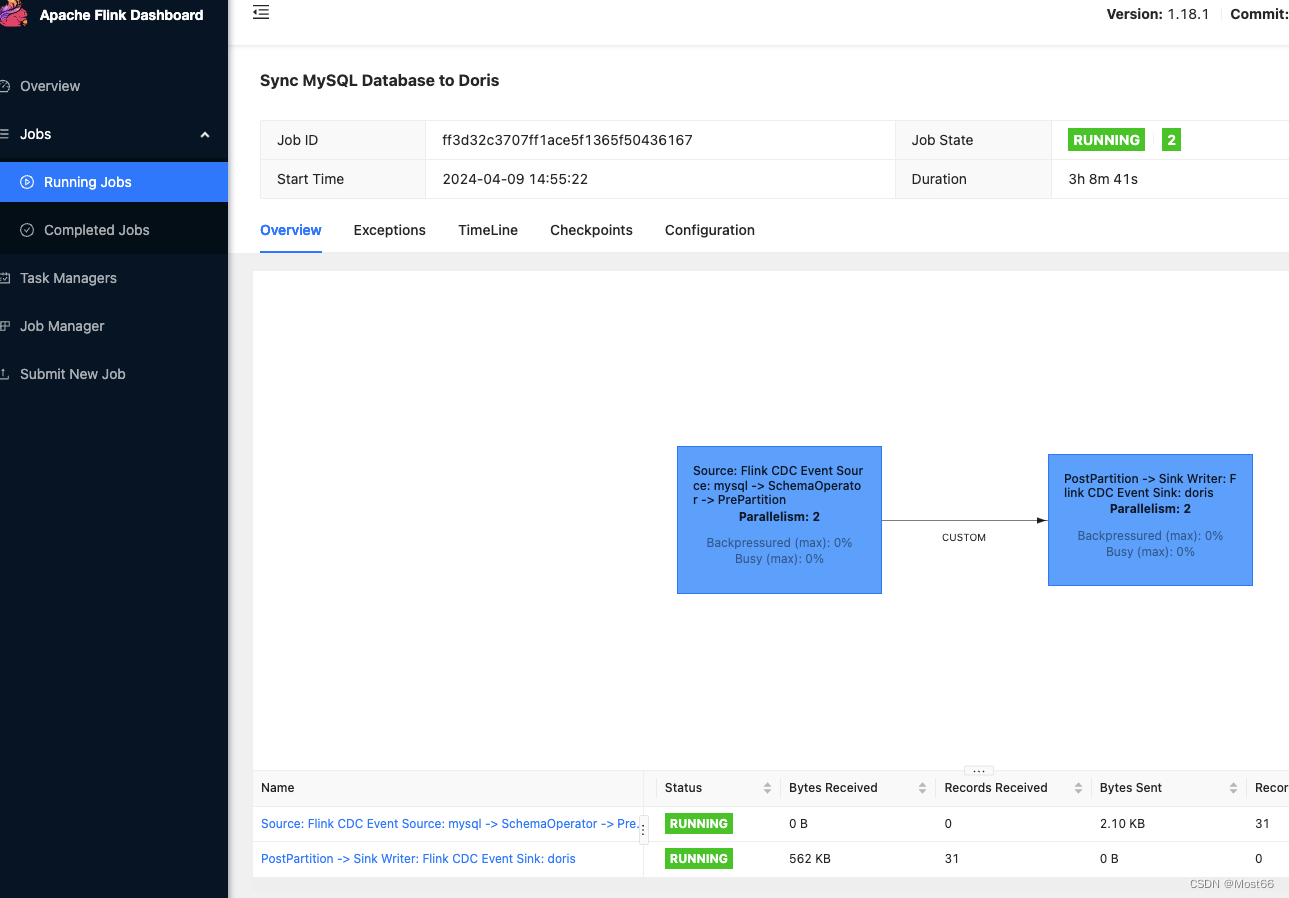Click the Version: 1.18.1 label
This screenshot has height=898, width=1289.
[1158, 14]
